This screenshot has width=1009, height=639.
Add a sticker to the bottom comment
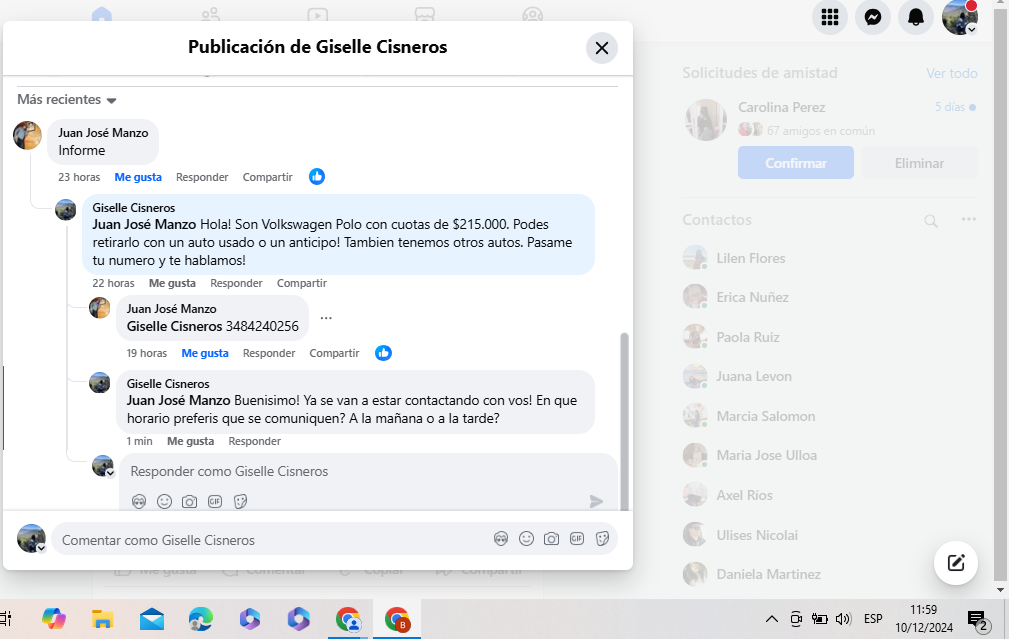coord(602,539)
